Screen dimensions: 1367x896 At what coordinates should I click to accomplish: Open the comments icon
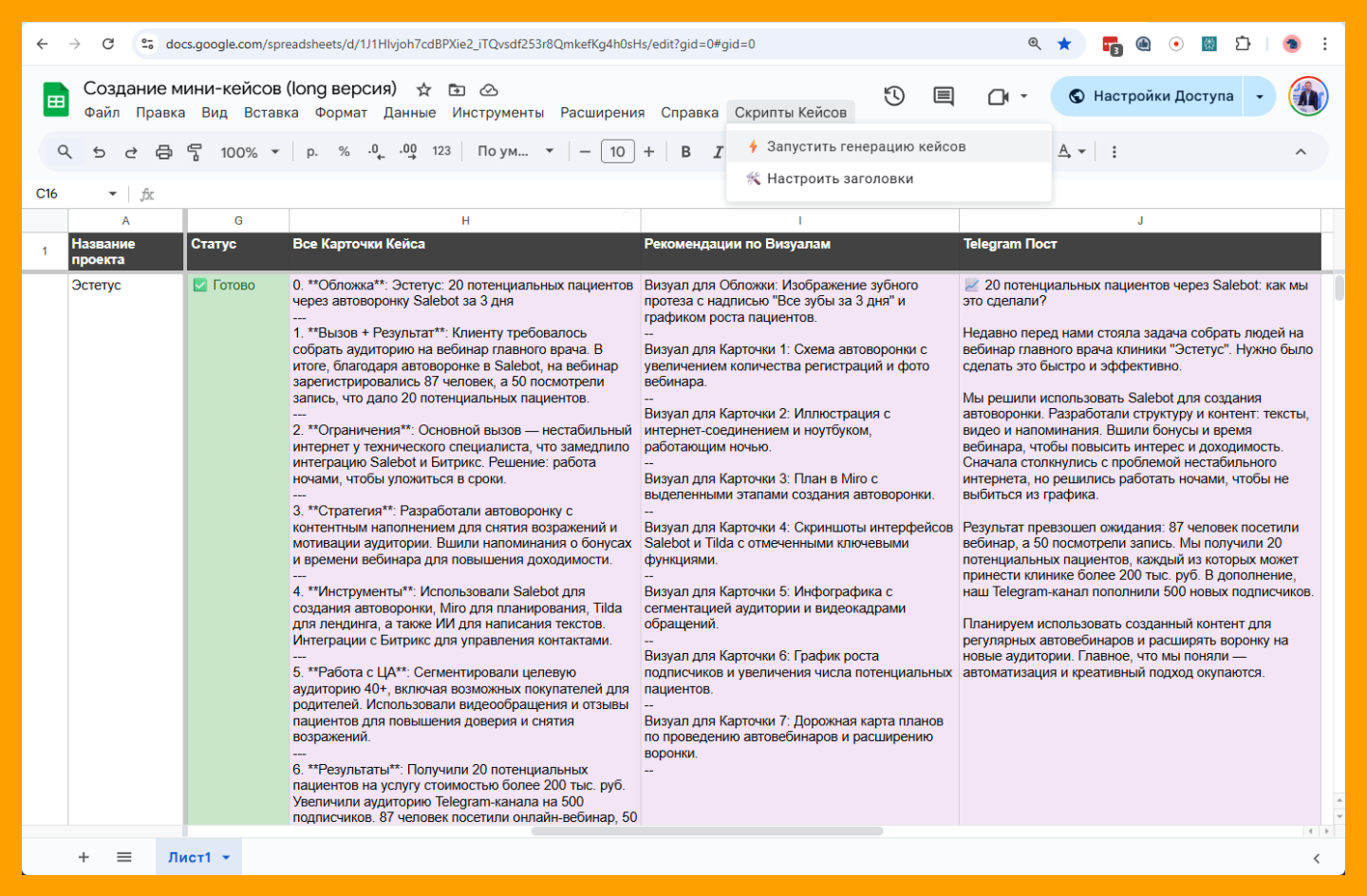point(943,96)
